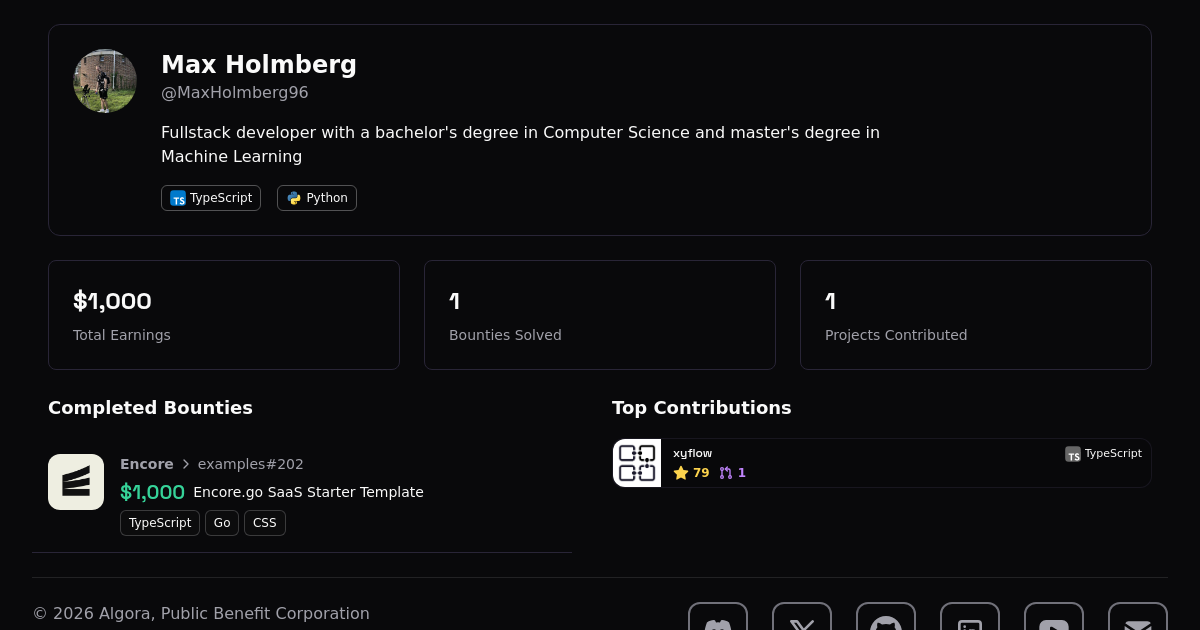This screenshot has width=1200, height=630.
Task: Select the Python skill tag
Action: [317, 198]
